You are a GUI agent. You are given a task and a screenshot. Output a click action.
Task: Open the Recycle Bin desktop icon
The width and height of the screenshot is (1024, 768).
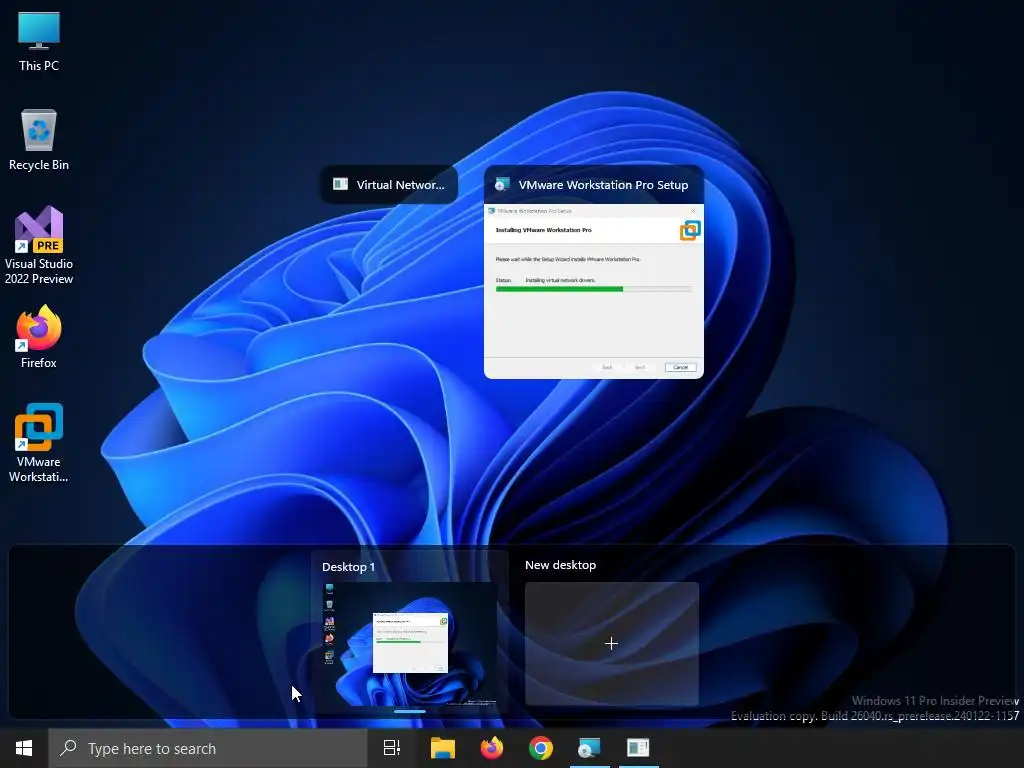coord(39,140)
